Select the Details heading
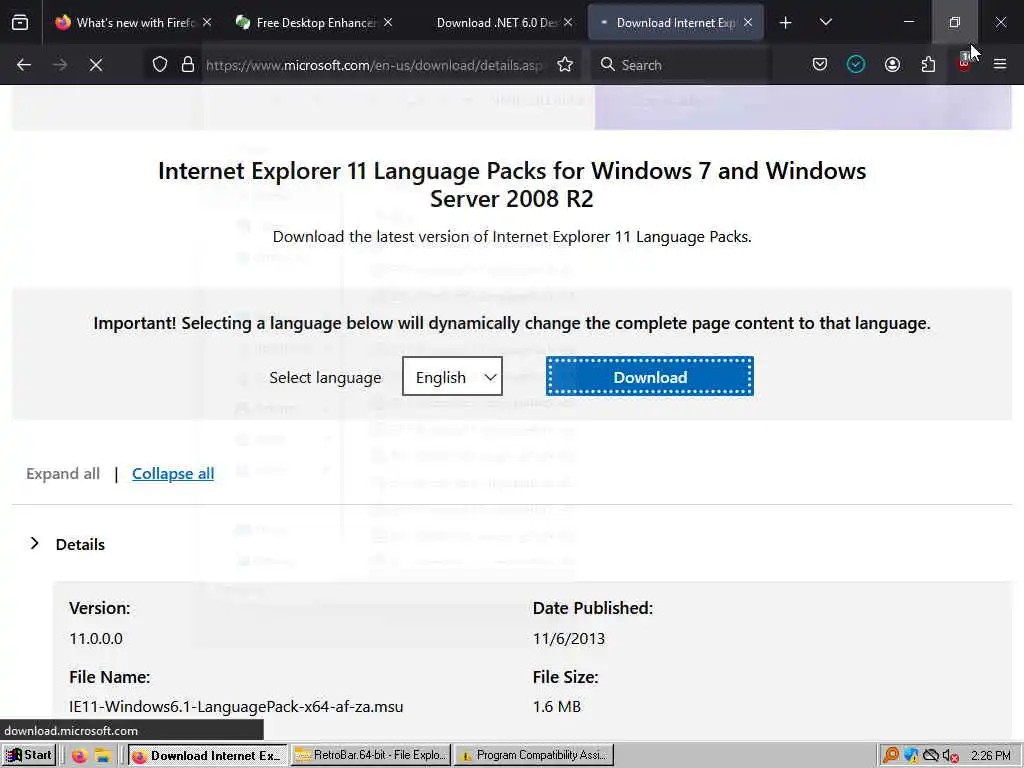Image resolution: width=1024 pixels, height=768 pixels. click(x=80, y=545)
